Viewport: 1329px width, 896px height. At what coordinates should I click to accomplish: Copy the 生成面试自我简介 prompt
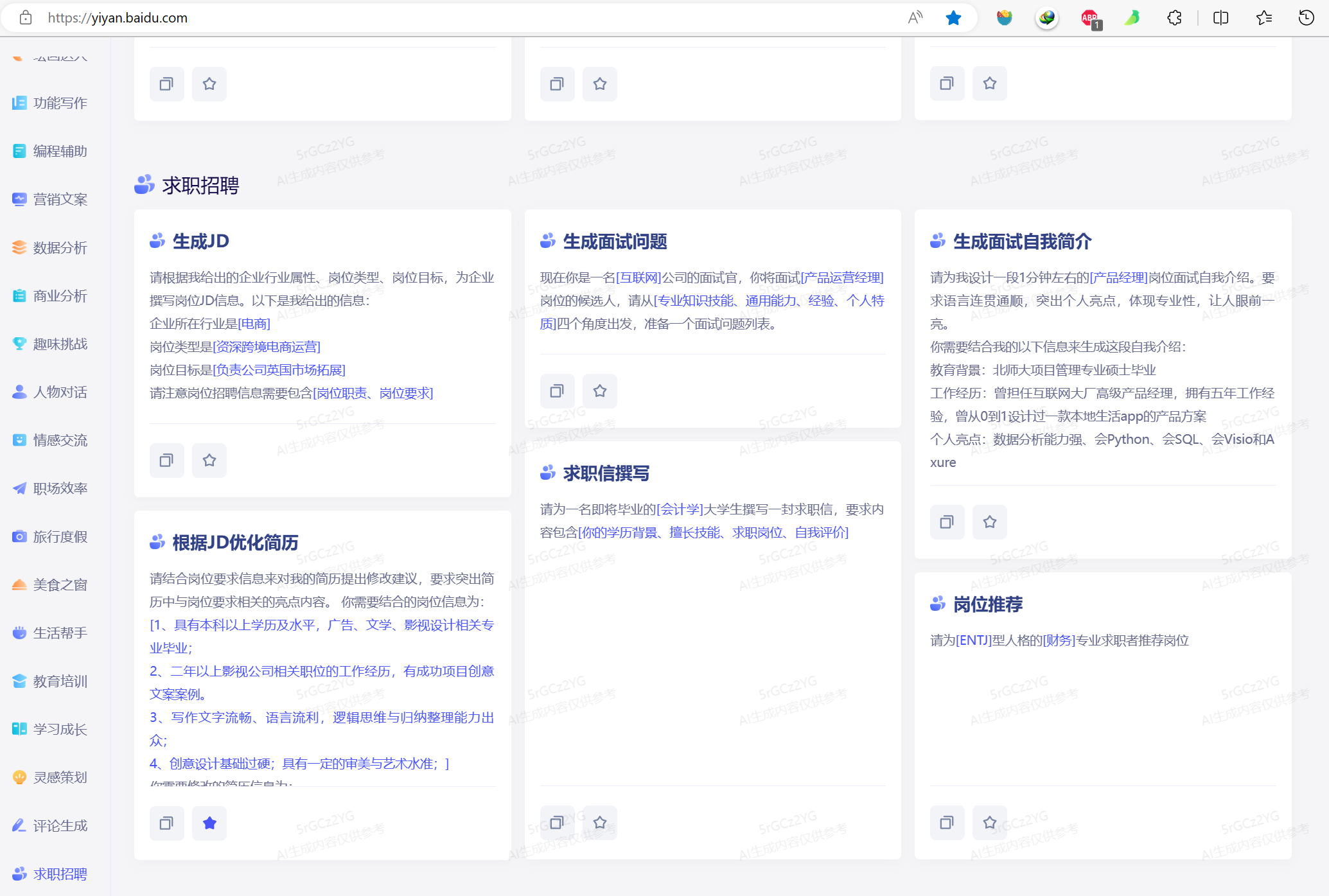click(947, 522)
